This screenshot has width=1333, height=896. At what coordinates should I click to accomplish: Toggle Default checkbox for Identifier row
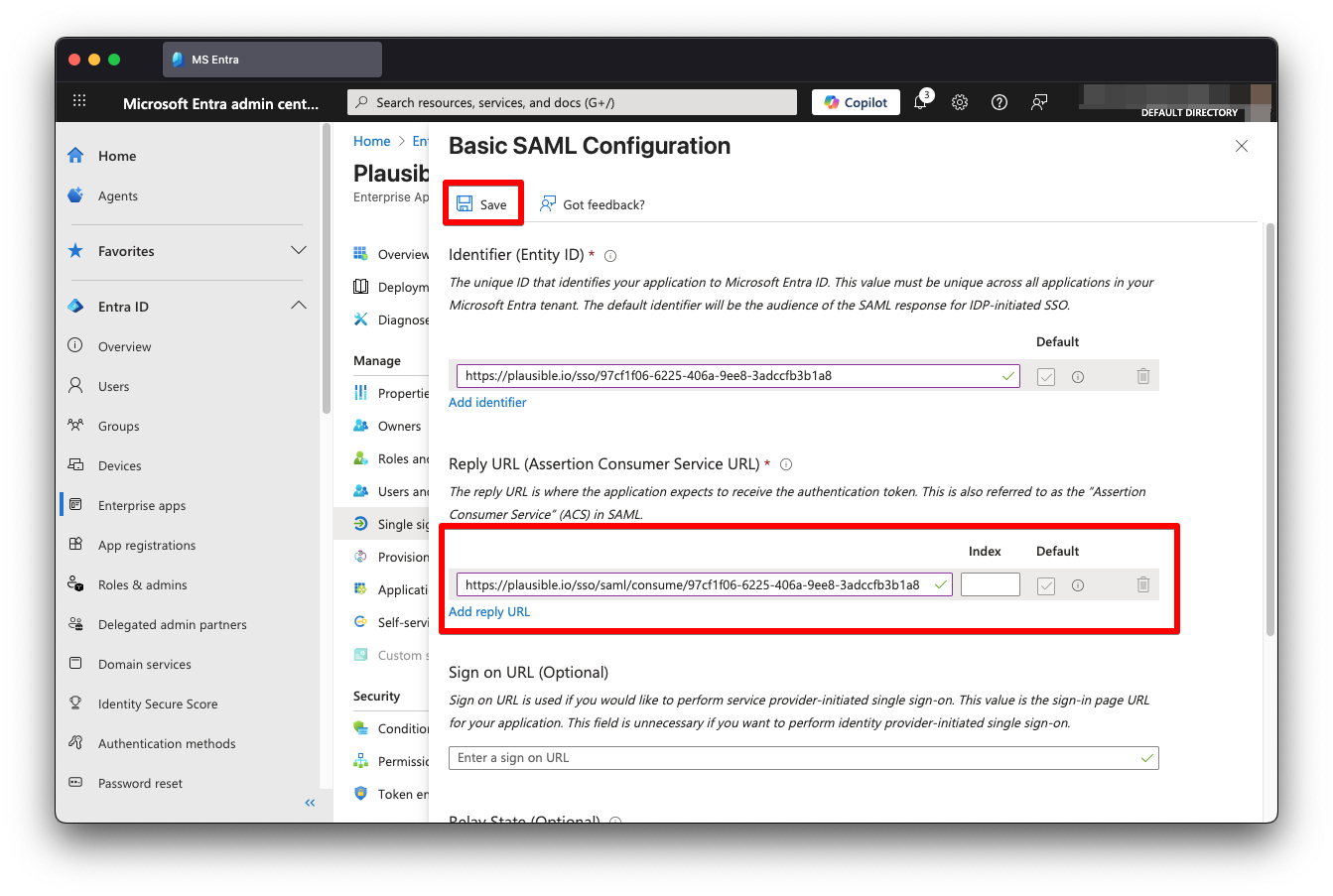1046,377
